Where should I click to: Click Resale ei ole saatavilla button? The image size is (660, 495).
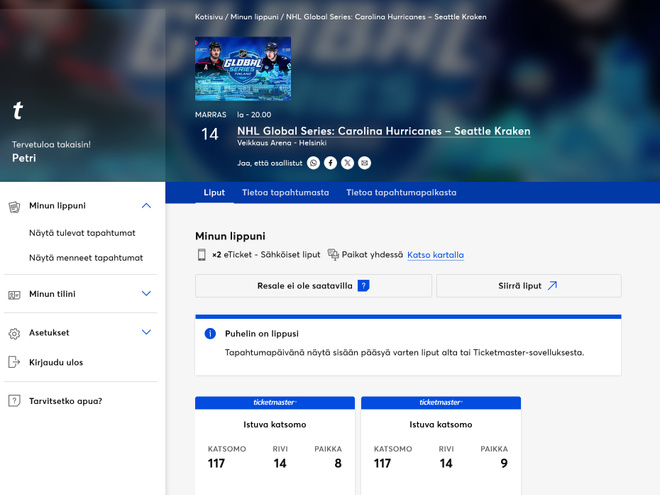click(314, 286)
